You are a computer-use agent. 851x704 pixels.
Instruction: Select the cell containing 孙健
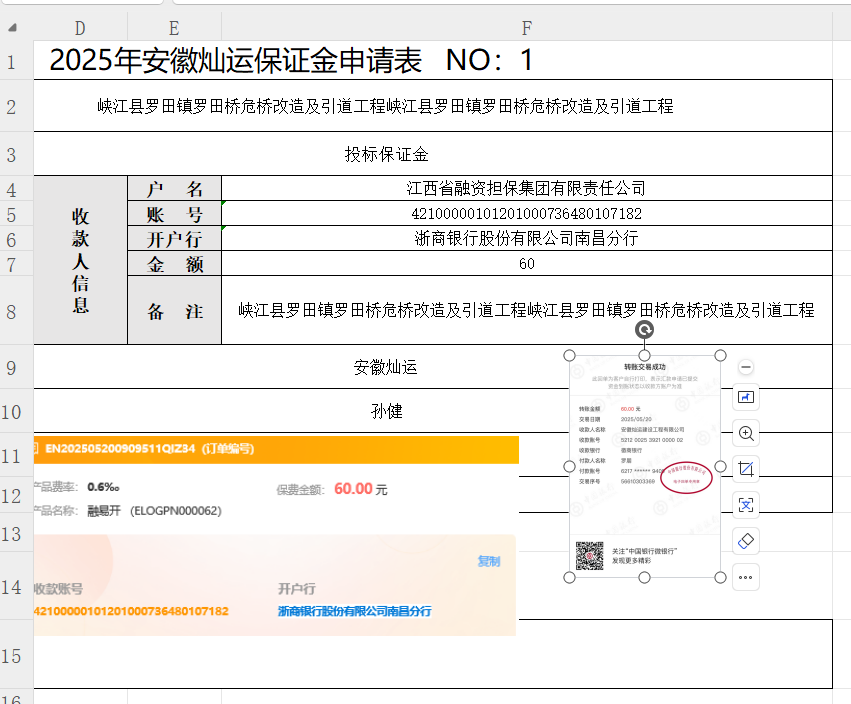[x=386, y=411]
